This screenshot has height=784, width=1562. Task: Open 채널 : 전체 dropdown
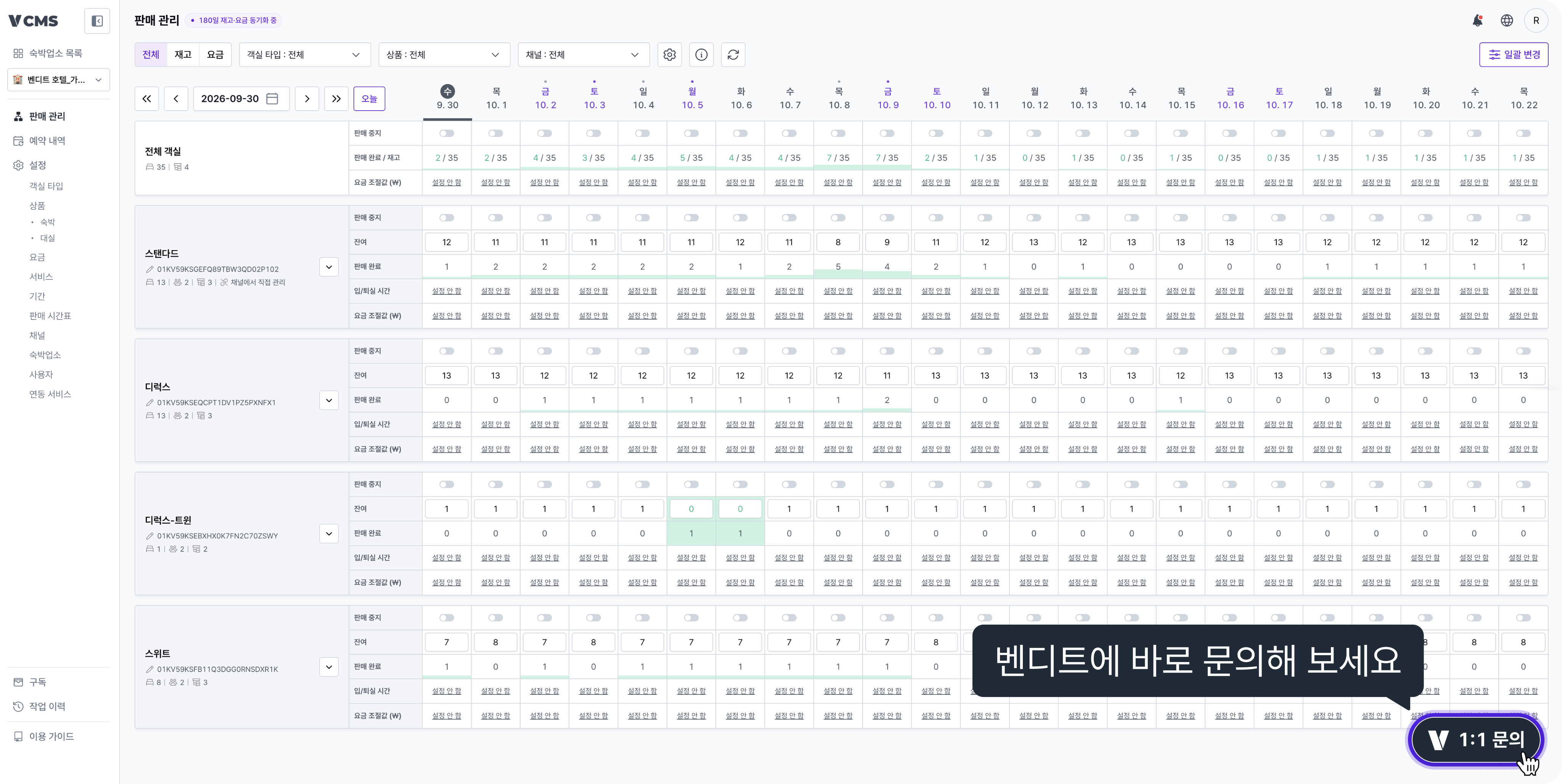pos(584,55)
